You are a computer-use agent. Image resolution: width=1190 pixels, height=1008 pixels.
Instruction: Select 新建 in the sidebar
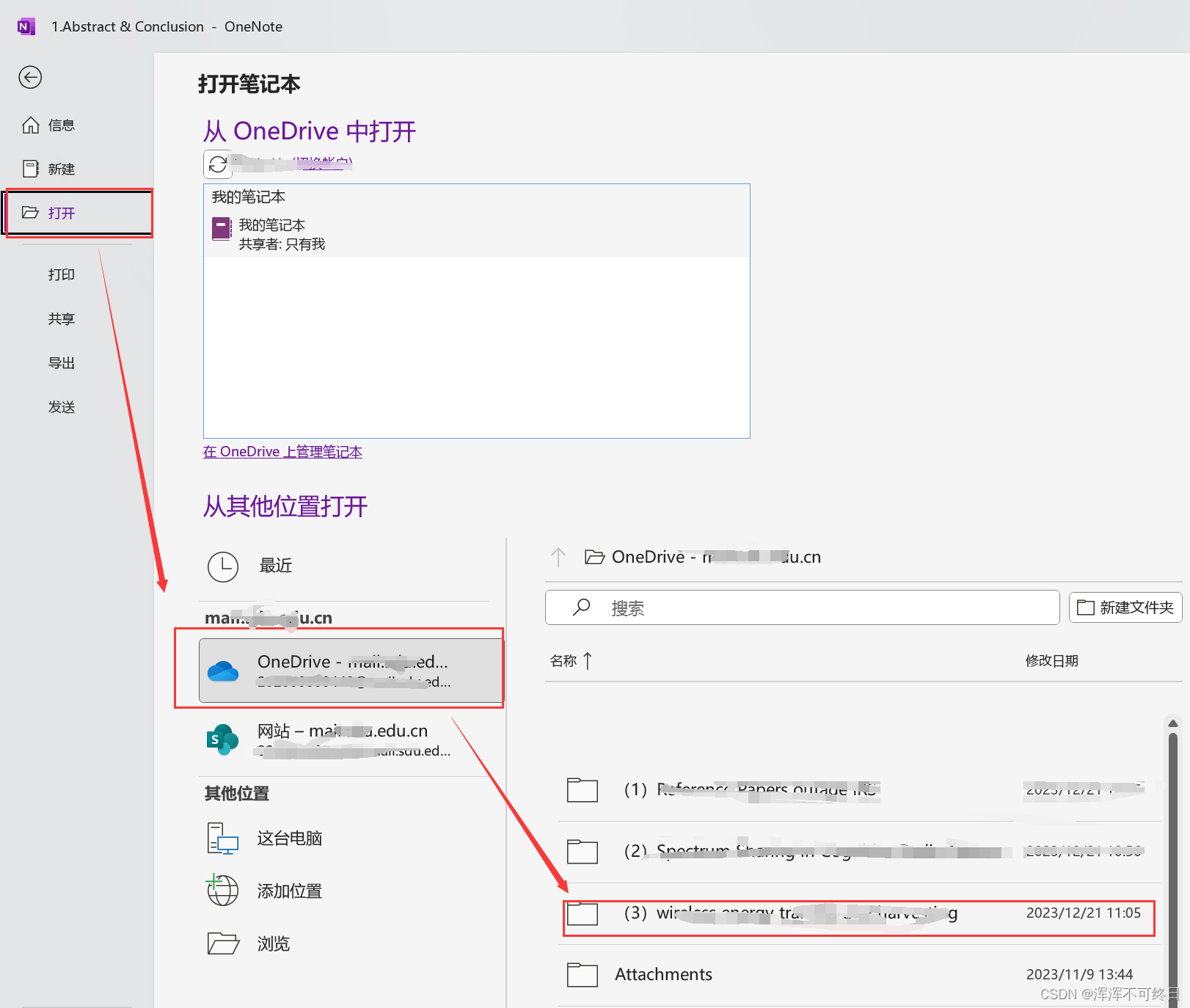61,169
